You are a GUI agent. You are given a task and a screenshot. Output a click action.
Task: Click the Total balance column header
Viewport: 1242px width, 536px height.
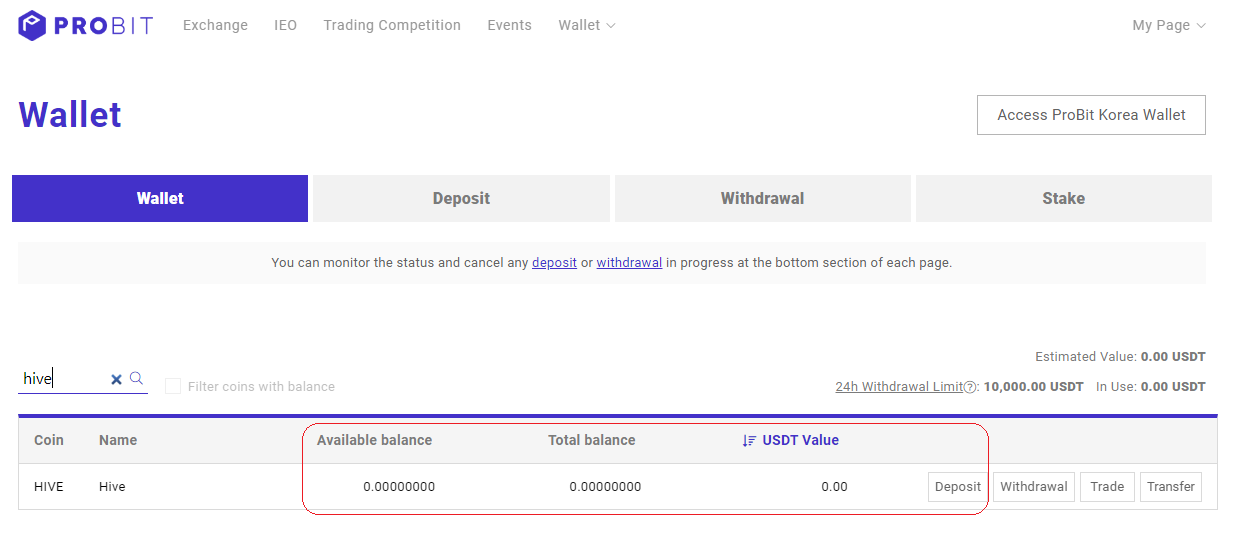pyautogui.click(x=591, y=440)
